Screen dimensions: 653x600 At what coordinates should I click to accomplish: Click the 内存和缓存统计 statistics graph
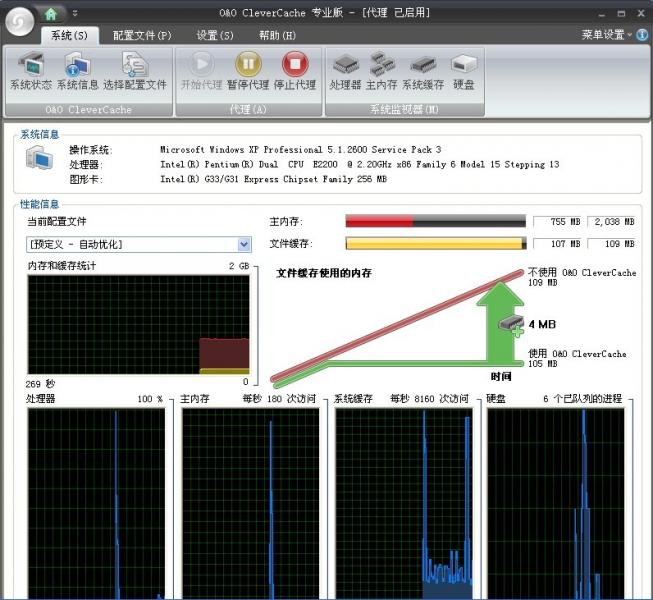(x=139, y=325)
